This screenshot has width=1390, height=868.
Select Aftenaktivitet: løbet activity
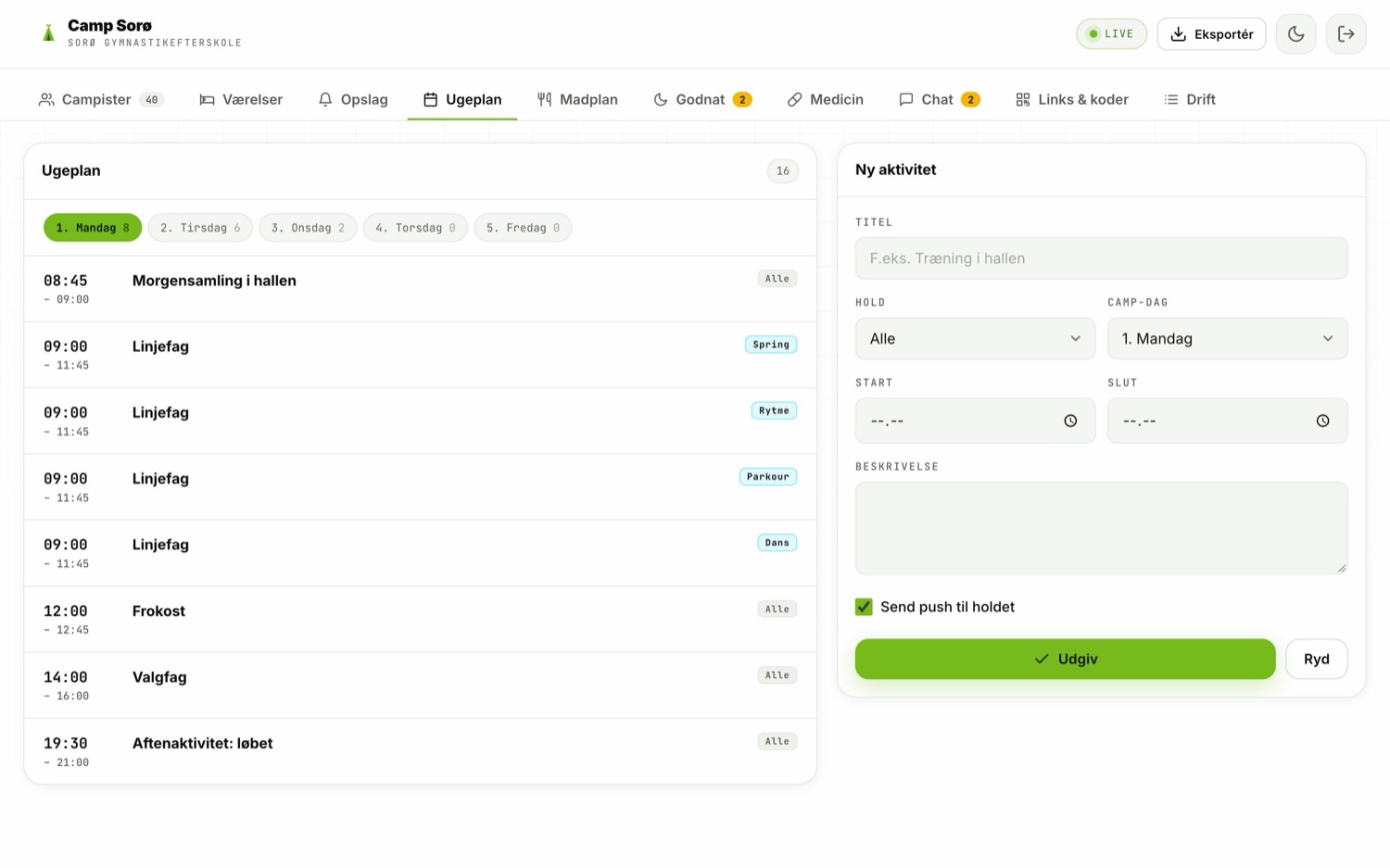(420, 751)
